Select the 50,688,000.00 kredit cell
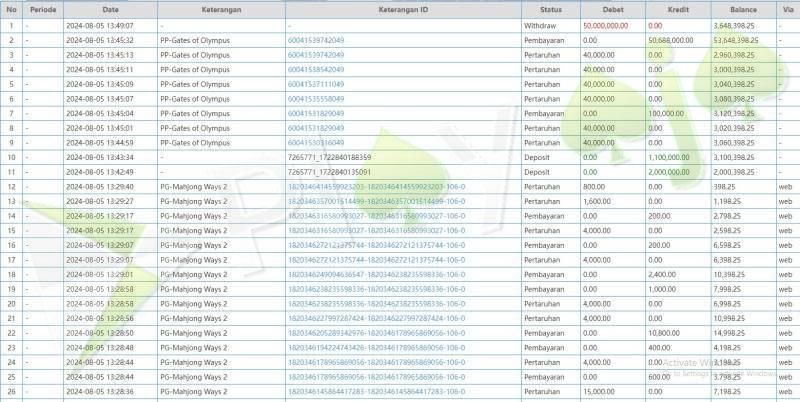Screen dimensions: 800x402 point(671,40)
